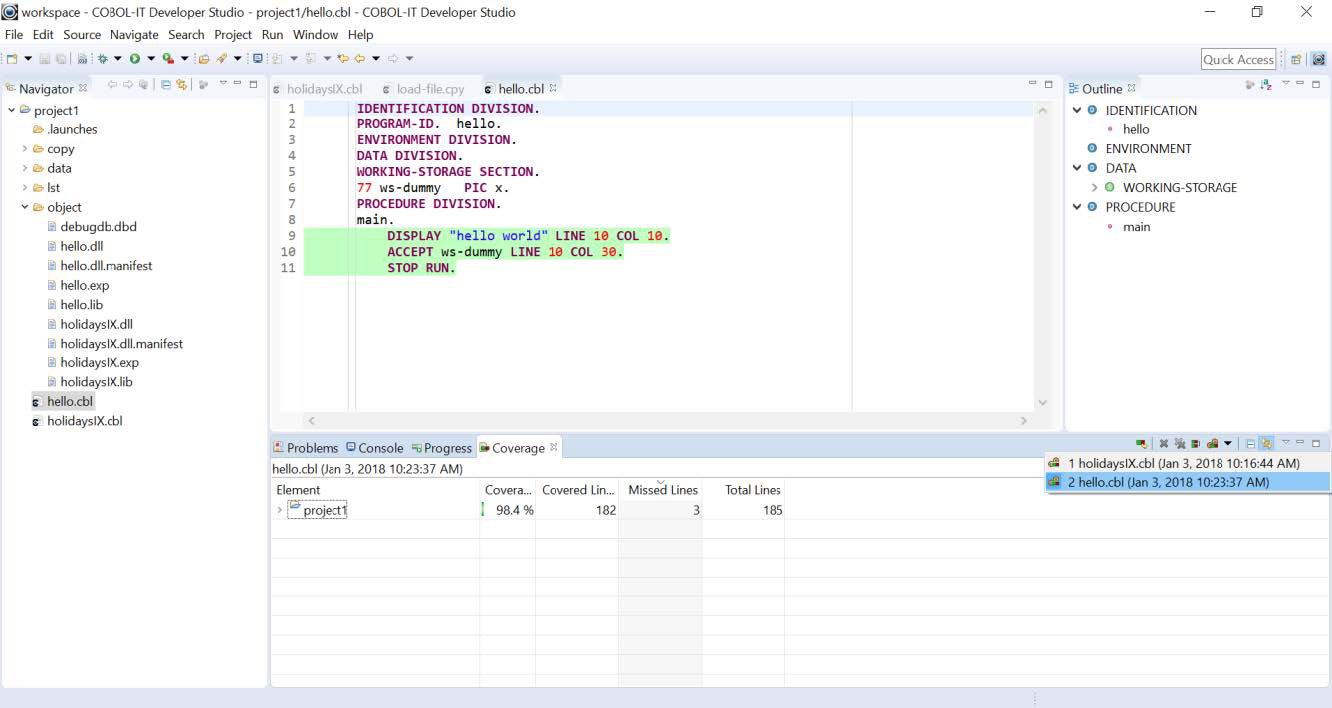This screenshot has width=1332, height=708.
Task: Click inside the Quick Access field
Action: (1238, 60)
